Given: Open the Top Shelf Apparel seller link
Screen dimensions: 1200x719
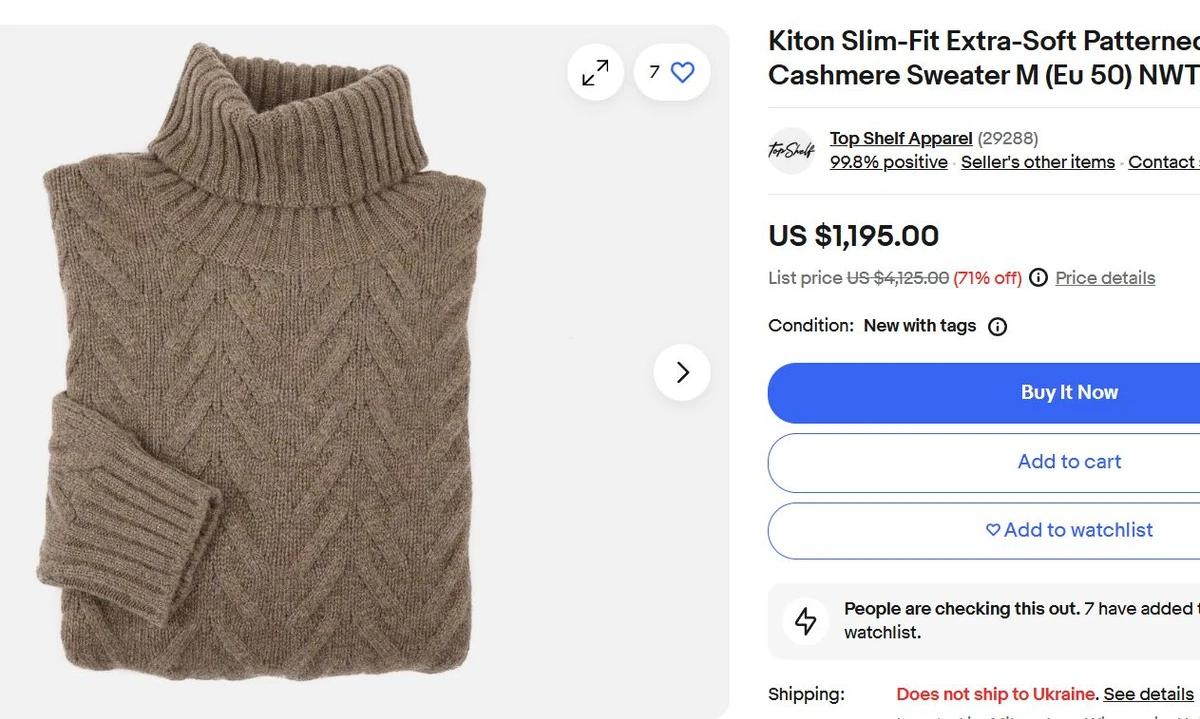Looking at the screenshot, I should (901, 139).
